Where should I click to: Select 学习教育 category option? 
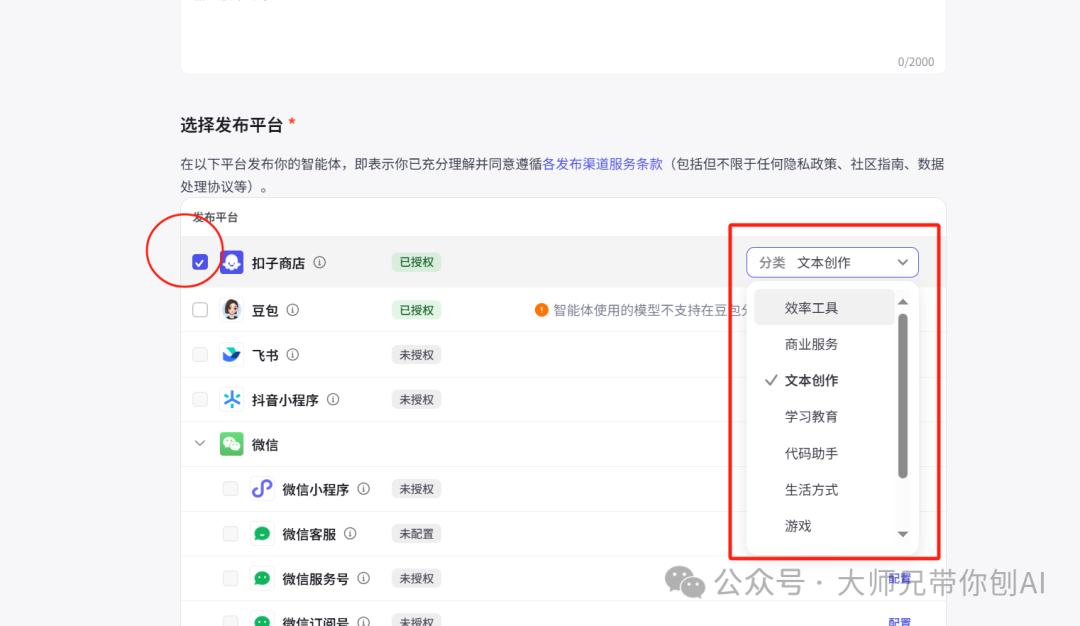824,417
